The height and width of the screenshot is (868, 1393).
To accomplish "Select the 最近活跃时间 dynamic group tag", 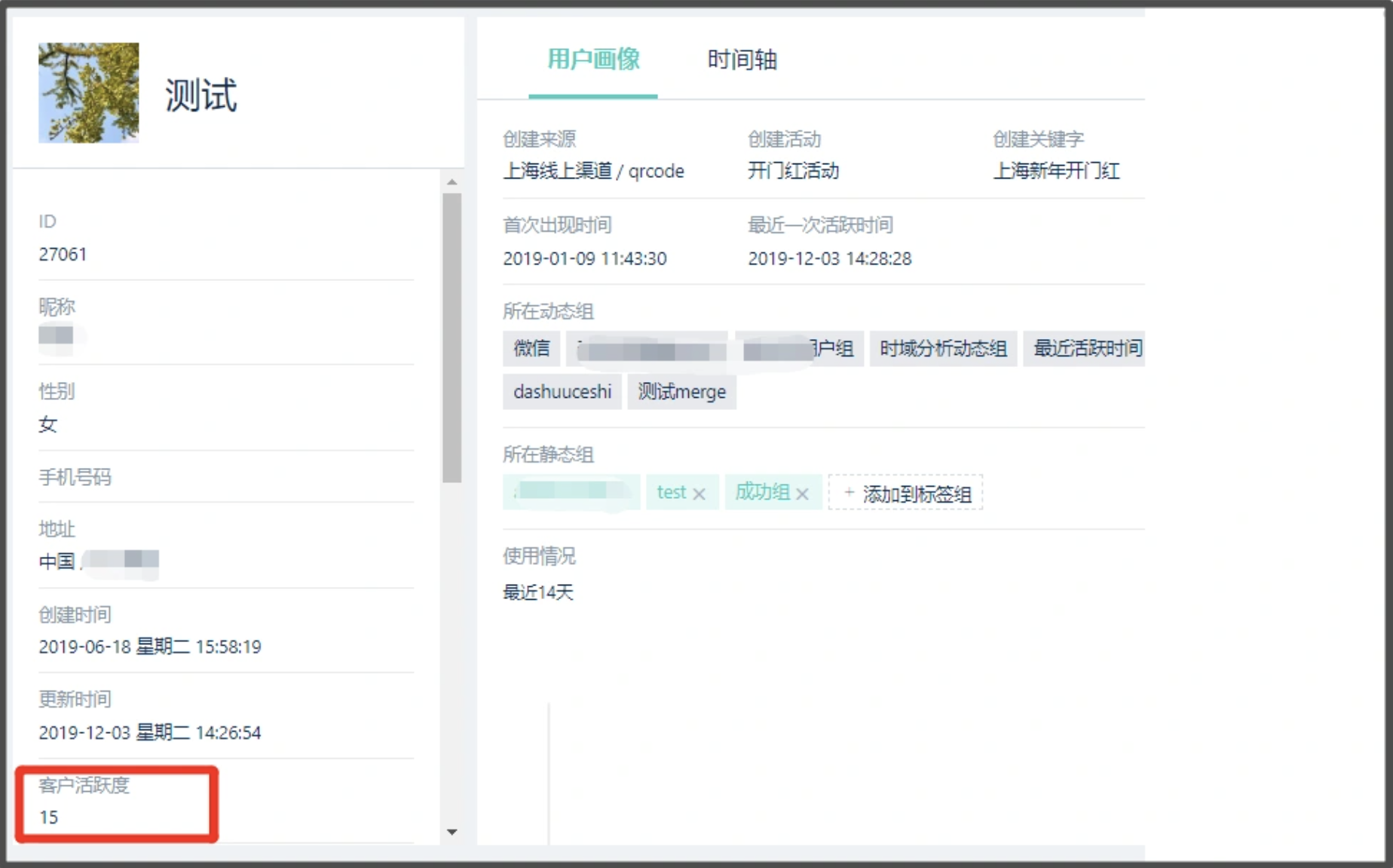I will [x=1085, y=348].
